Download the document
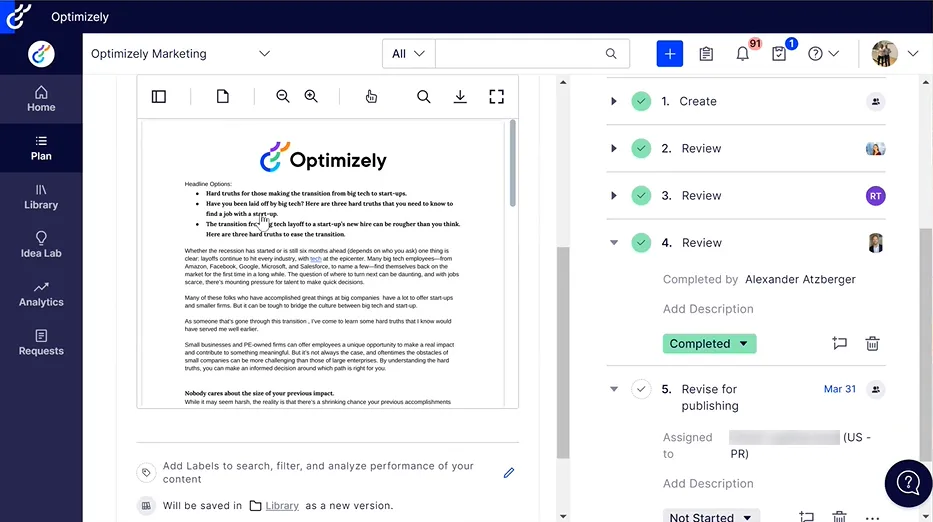Image resolution: width=933 pixels, height=522 pixels. click(x=460, y=96)
